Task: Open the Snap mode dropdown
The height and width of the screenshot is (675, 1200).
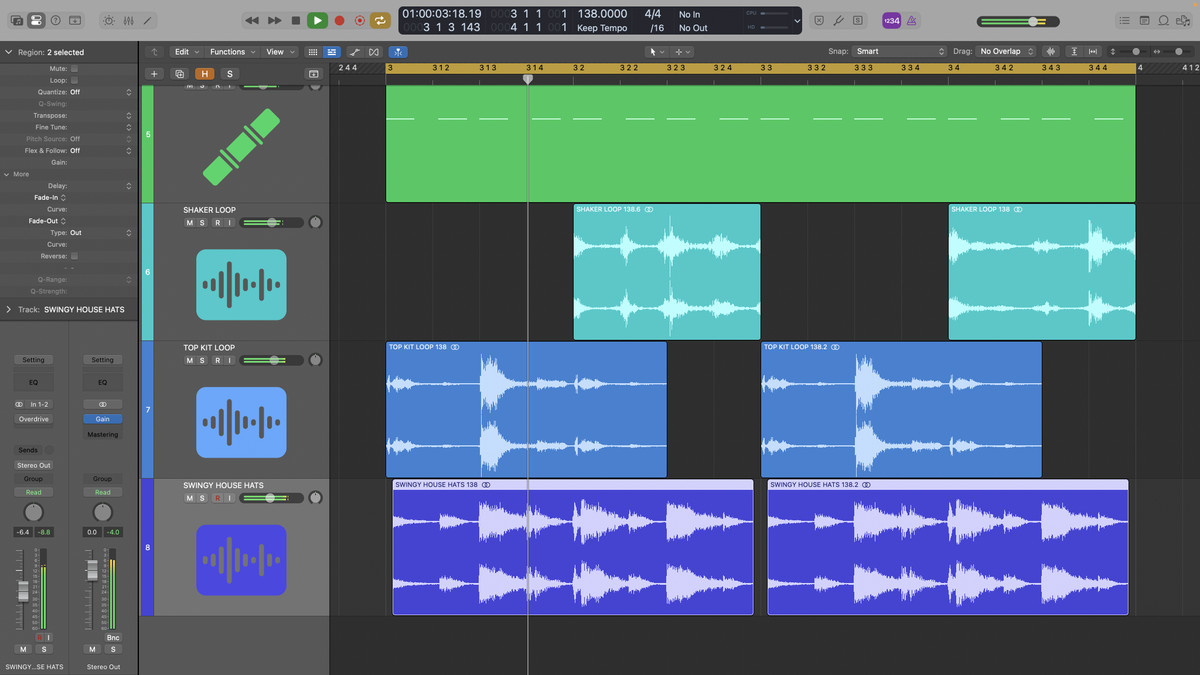Action: [x=899, y=52]
